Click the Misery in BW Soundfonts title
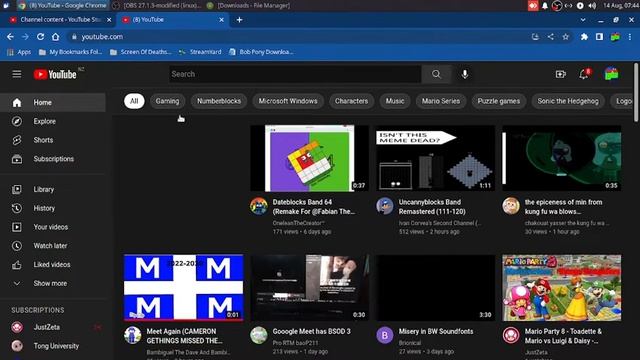The width and height of the screenshot is (640, 360). pos(436,331)
